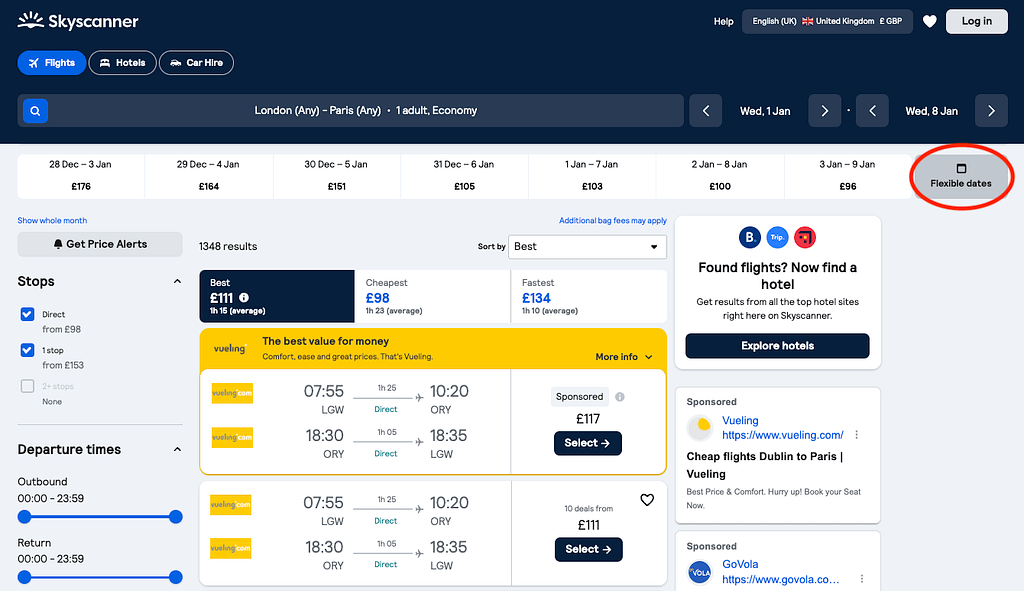Select the Cheapest £98 results tab
The image size is (1024, 591).
[x=432, y=296]
